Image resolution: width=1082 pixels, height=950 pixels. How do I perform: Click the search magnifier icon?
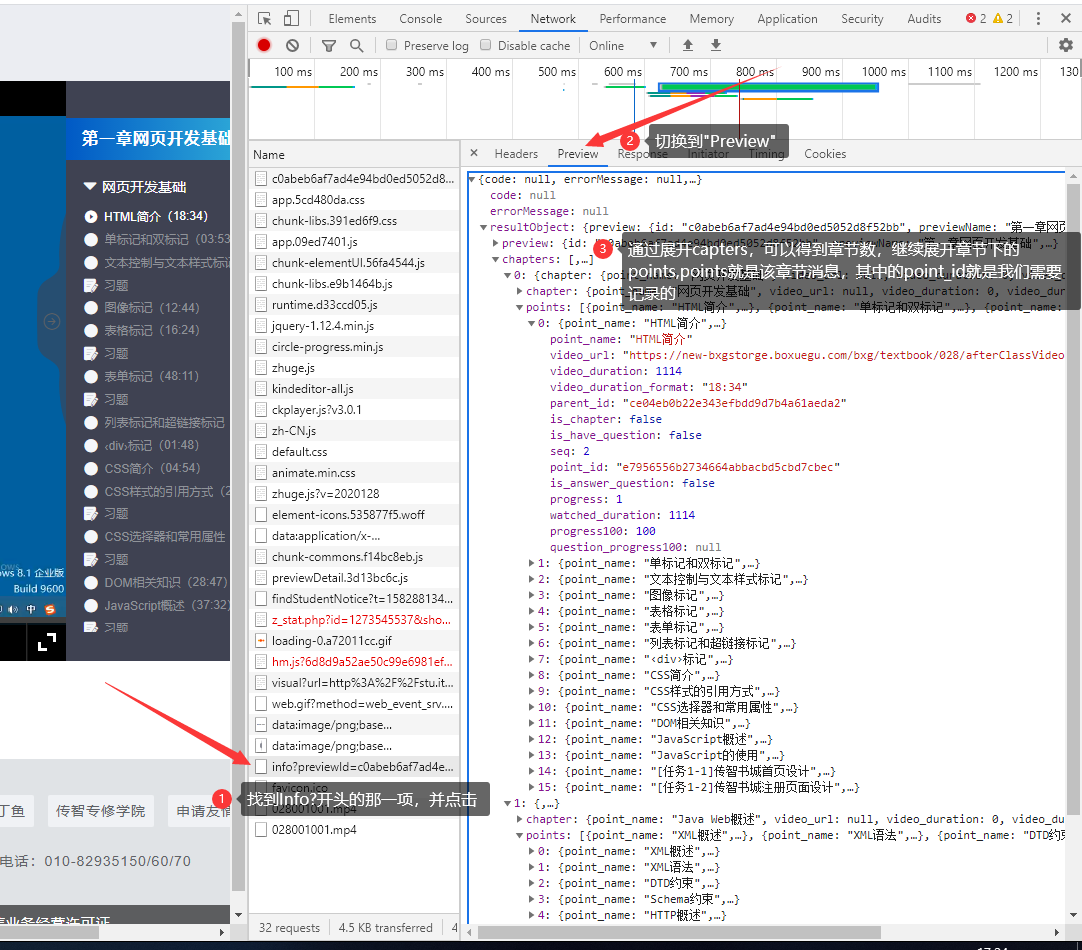(x=356, y=45)
